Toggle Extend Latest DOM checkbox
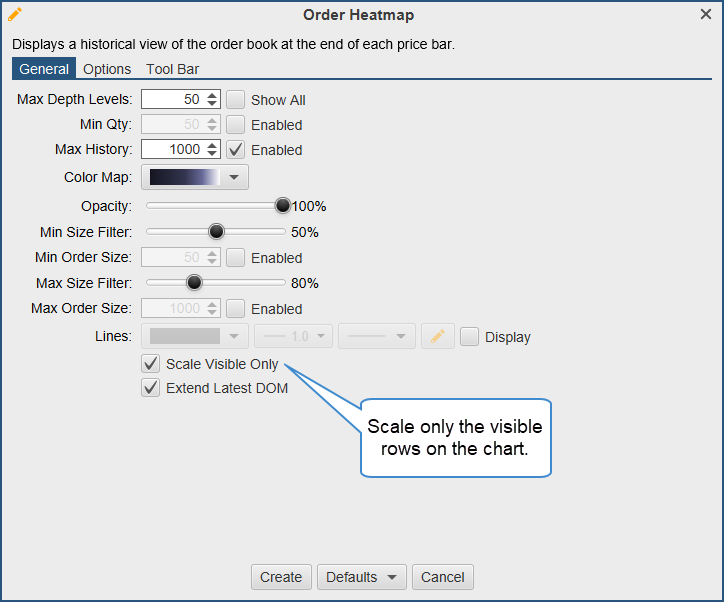Image resolution: width=724 pixels, height=602 pixels. [x=151, y=388]
